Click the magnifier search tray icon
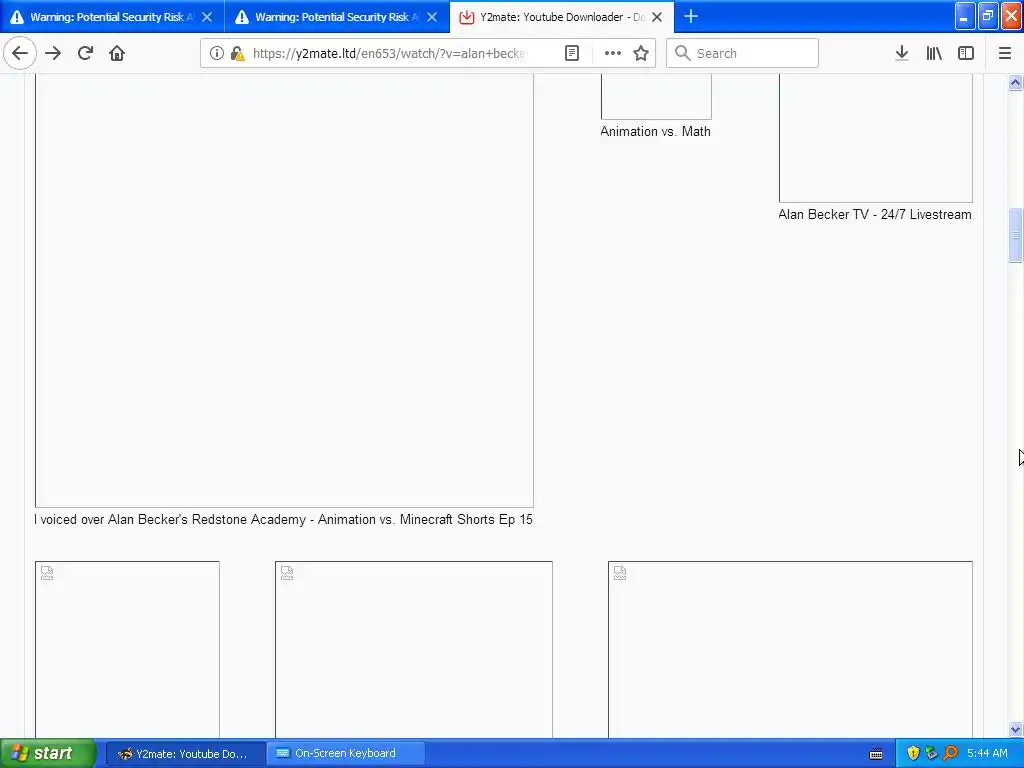Screen dimensions: 1024x768 tap(950, 754)
